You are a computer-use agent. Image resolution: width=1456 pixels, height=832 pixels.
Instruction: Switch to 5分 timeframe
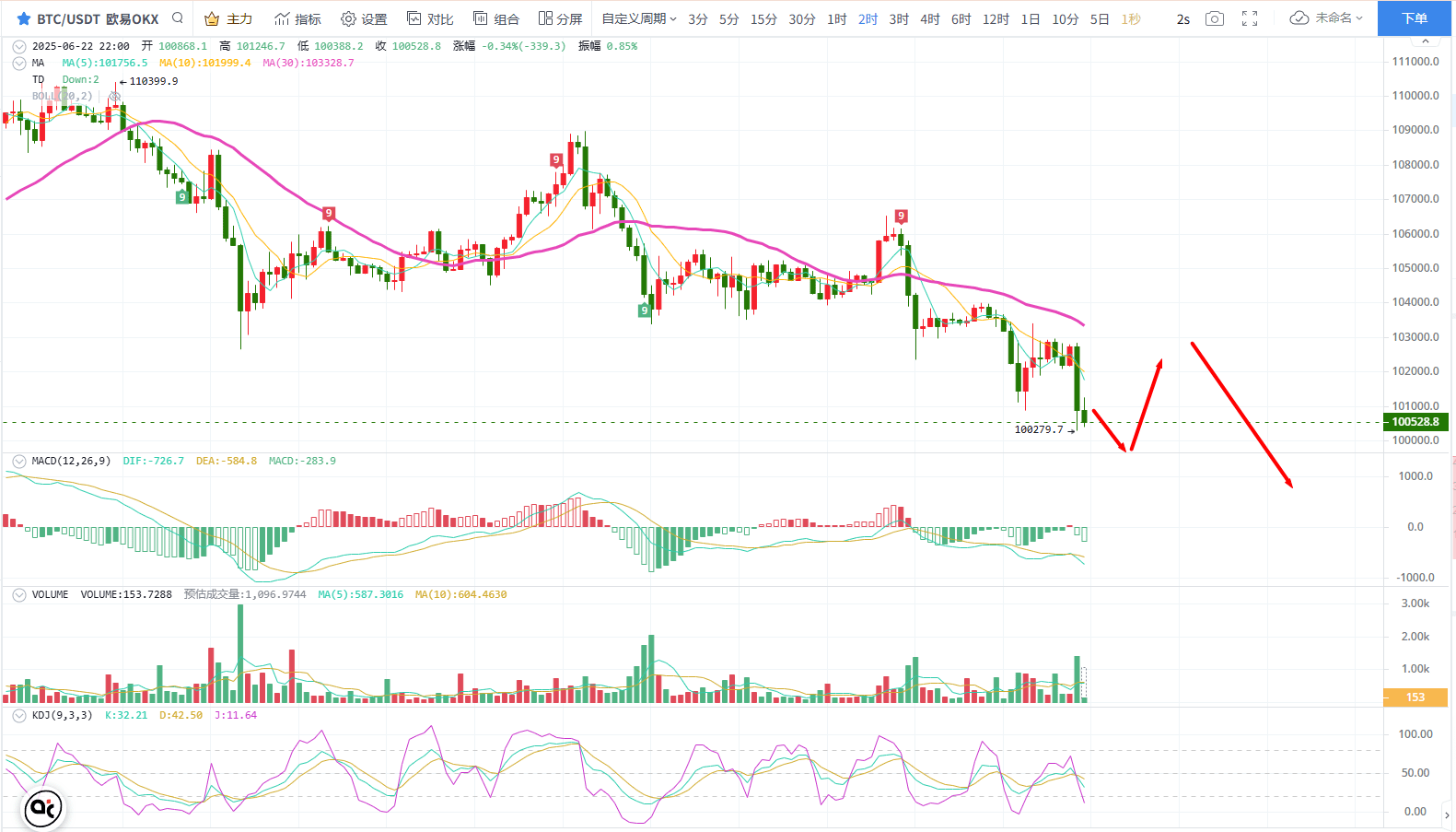click(x=729, y=18)
